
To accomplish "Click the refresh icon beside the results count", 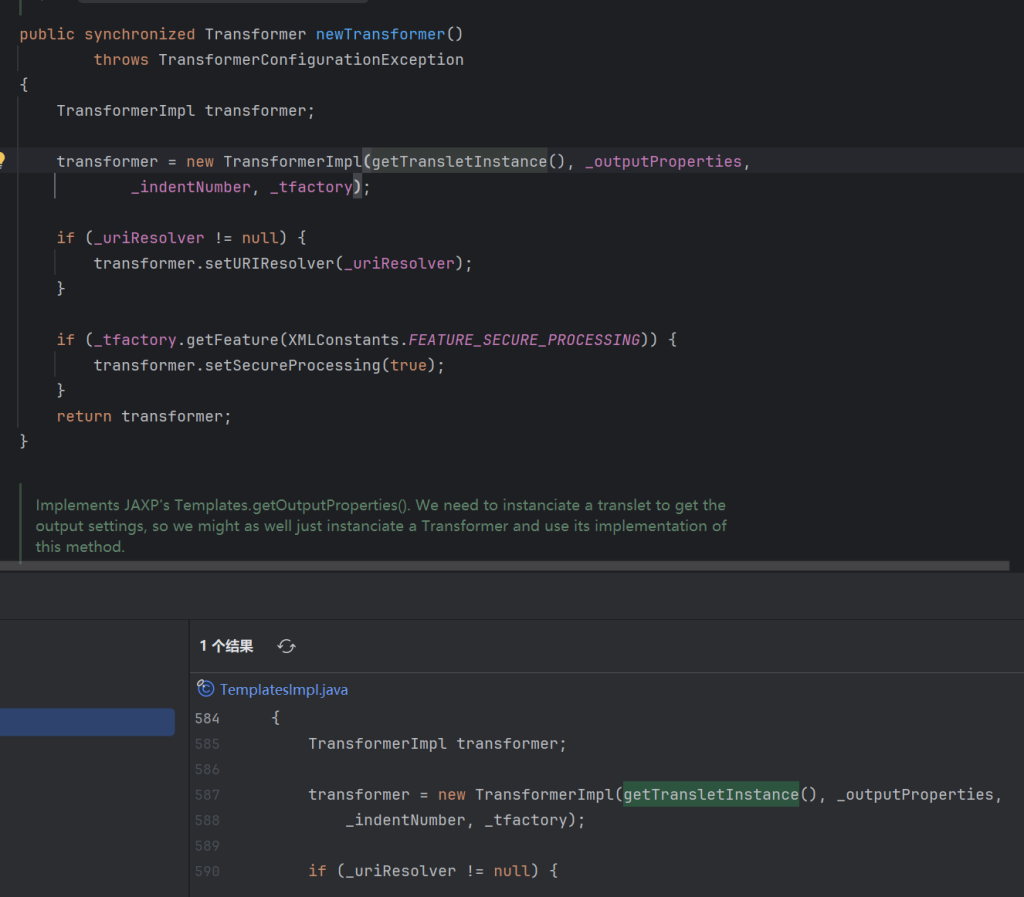I will tap(286, 646).
